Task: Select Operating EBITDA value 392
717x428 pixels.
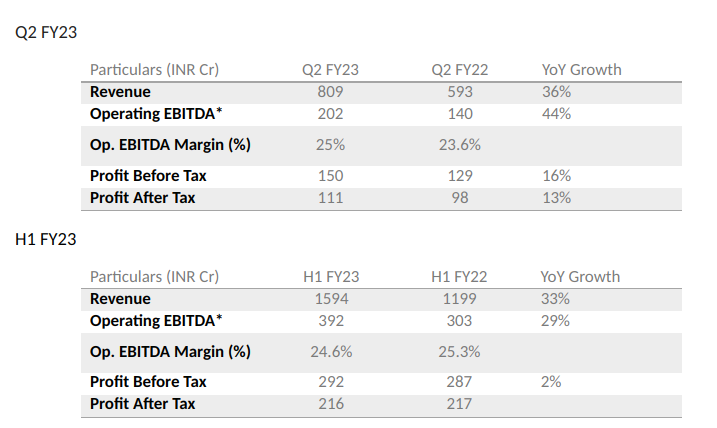Action: (330, 321)
